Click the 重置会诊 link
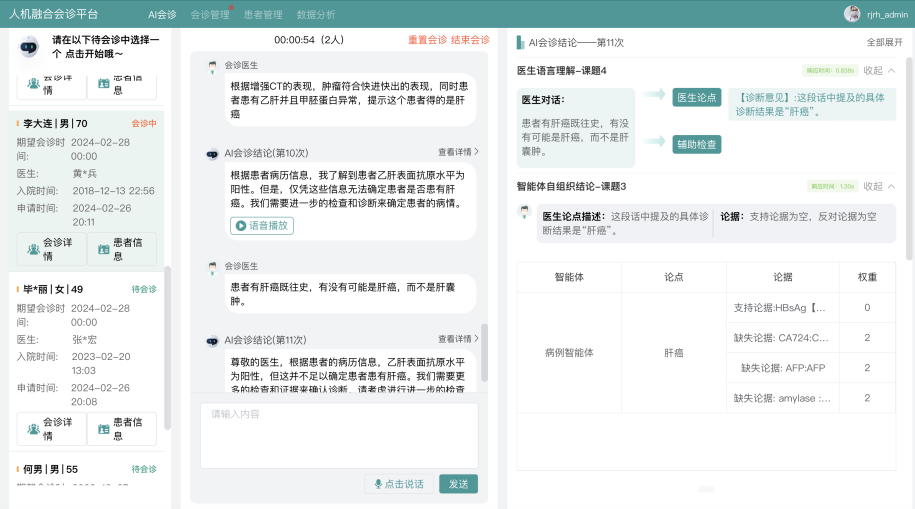 tap(427, 40)
